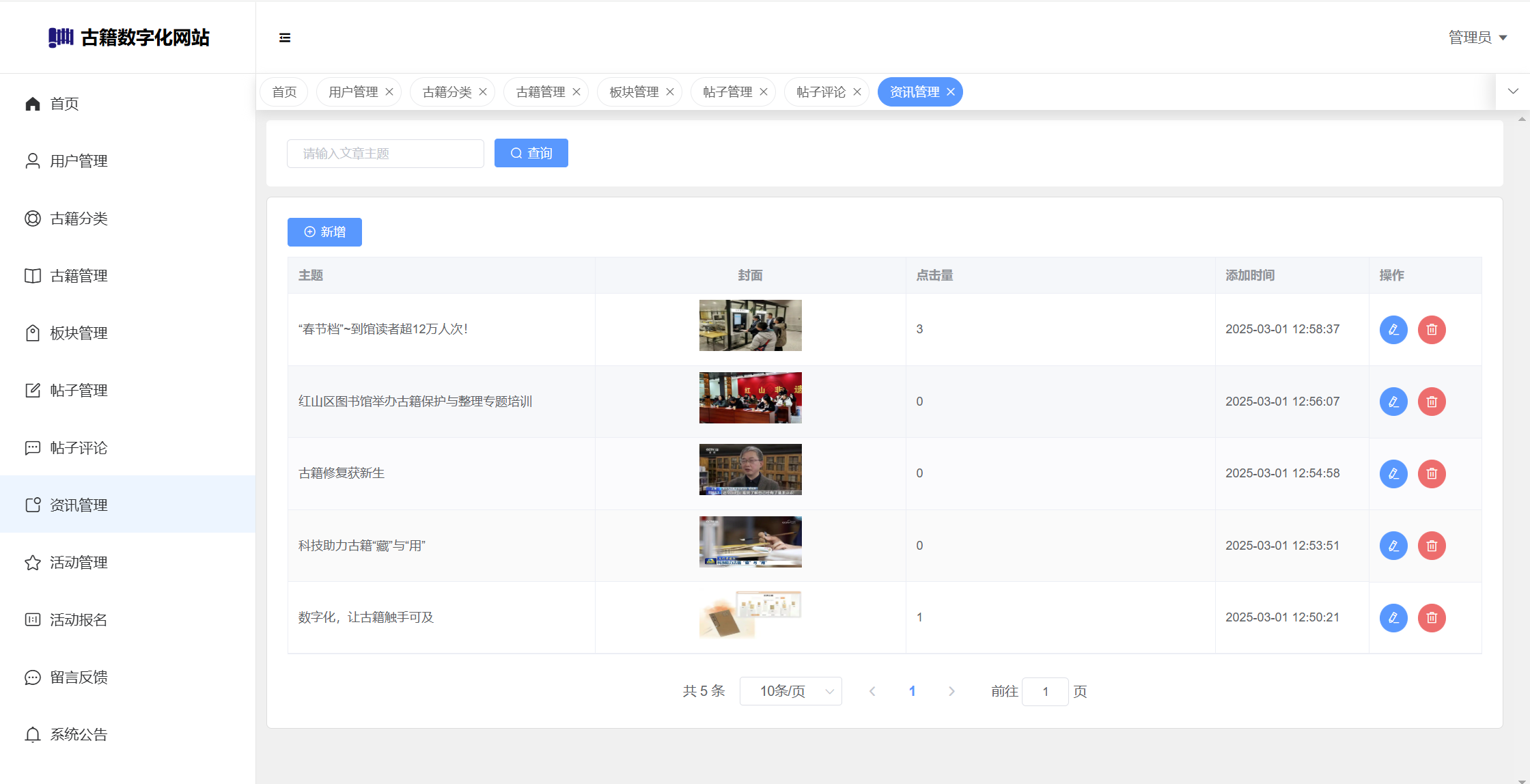Click the 新增 add button
Viewport: 1530px width, 784px height.
(324, 232)
